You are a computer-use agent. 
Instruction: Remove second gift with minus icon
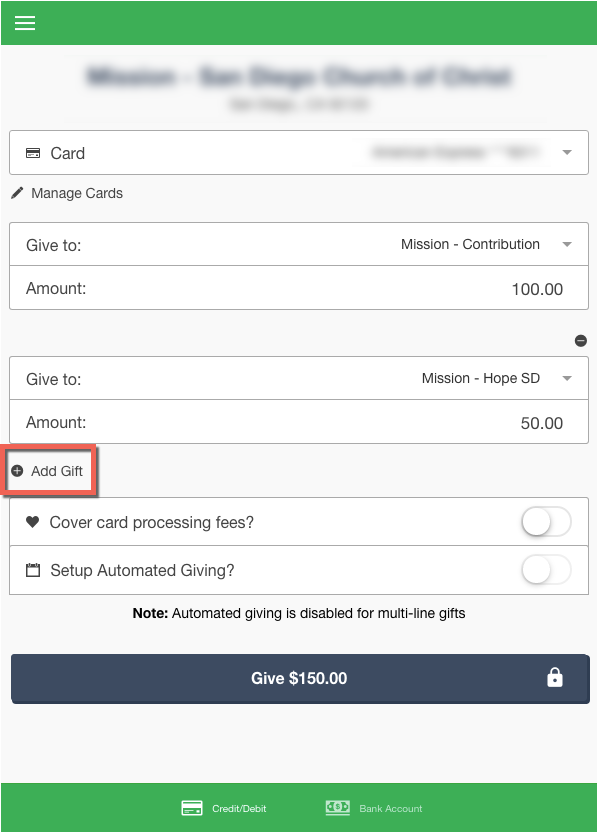580,341
